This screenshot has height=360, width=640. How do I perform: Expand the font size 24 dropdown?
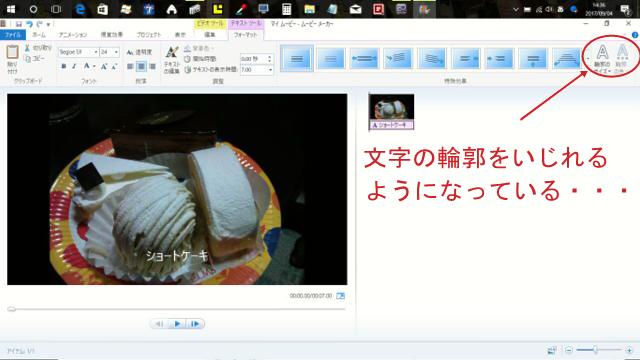116,52
